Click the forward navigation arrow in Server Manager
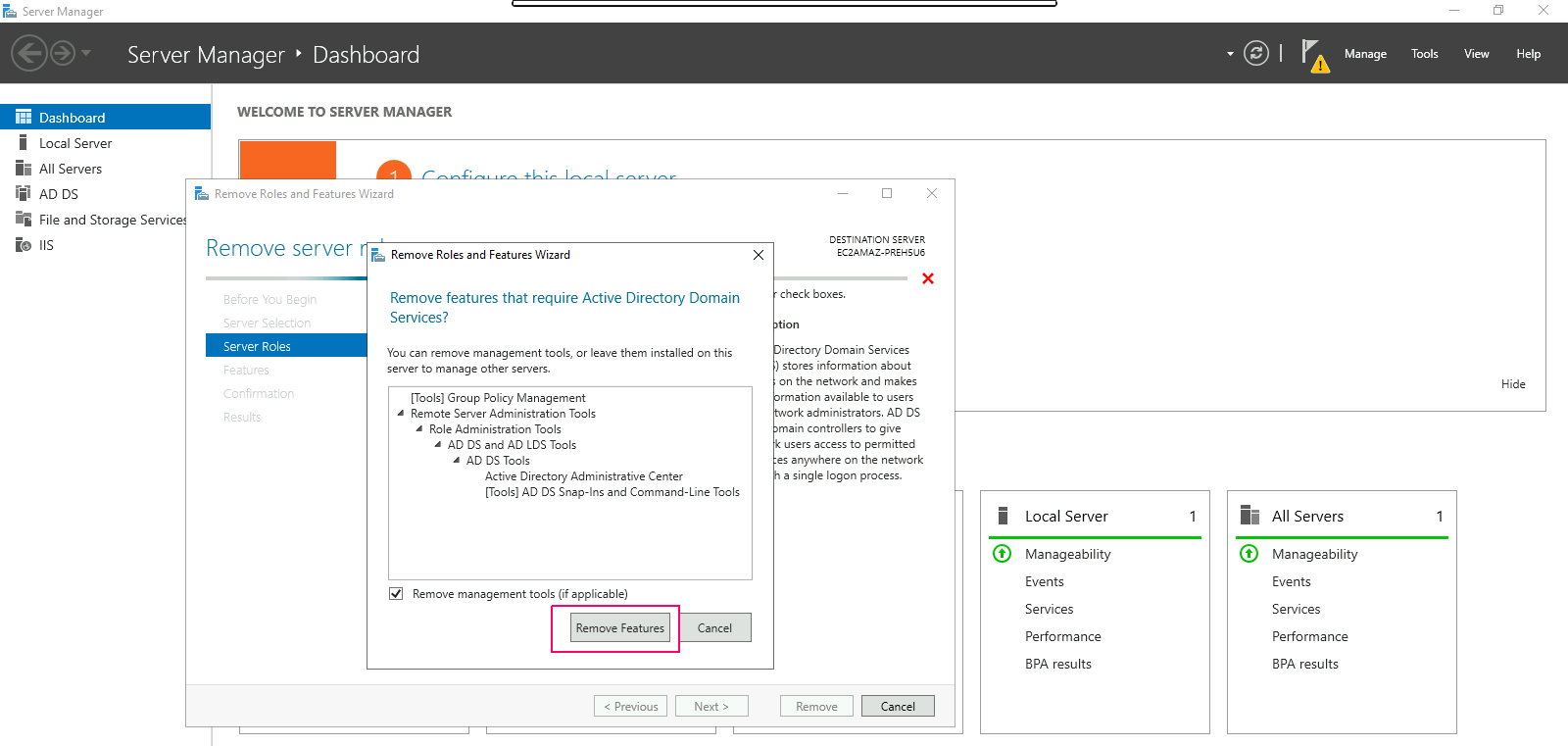Viewport: 1568px width, 746px height. click(63, 53)
